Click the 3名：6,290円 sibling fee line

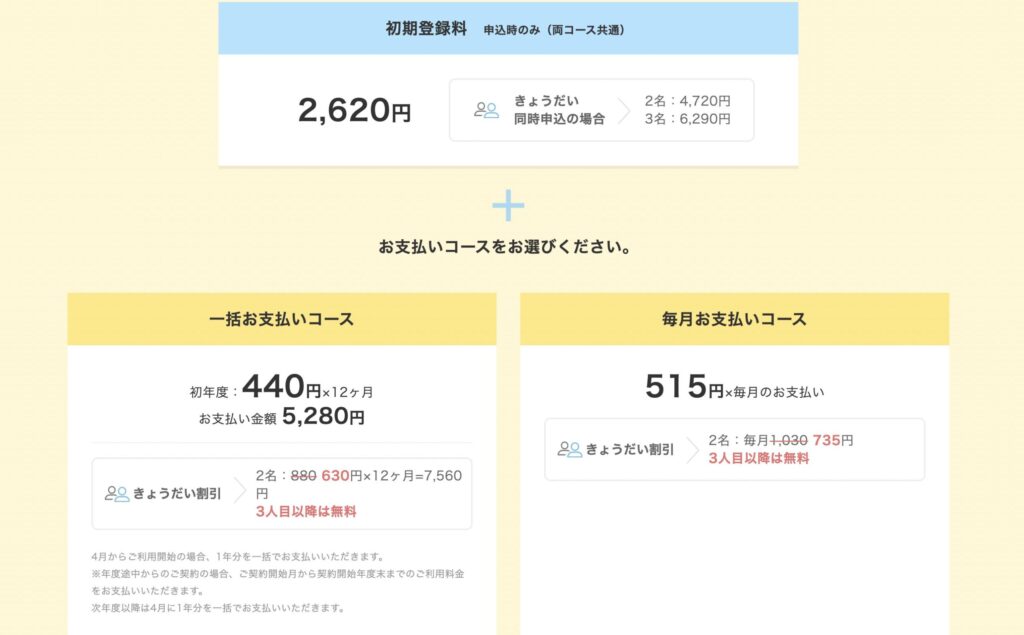pos(688,119)
